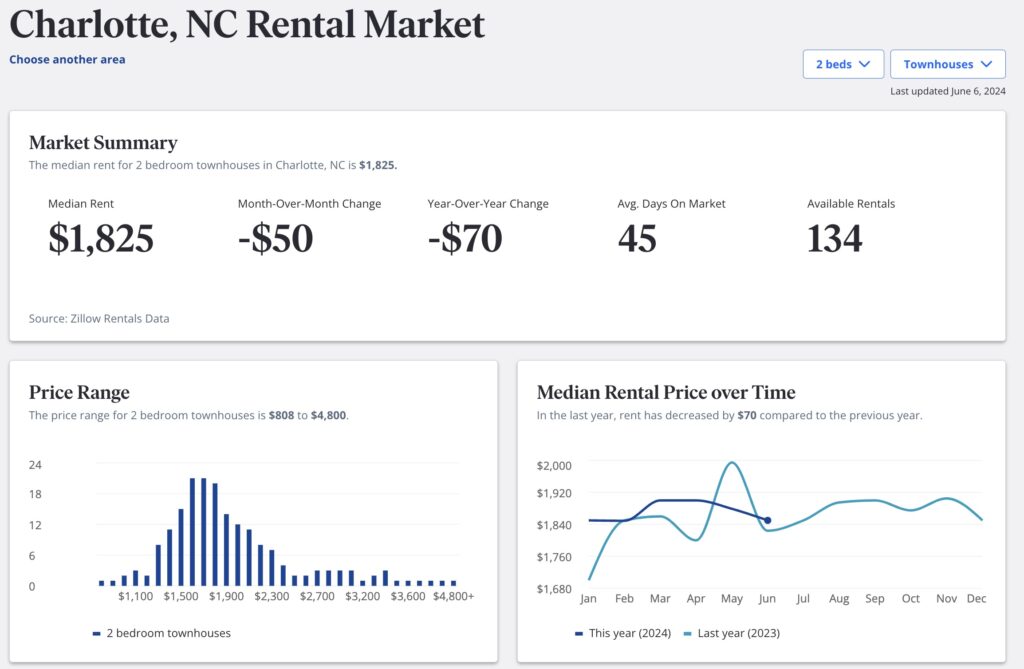The image size is (1024, 669).
Task: Expand the "Townhouses" property type dropdown
Action: point(946,64)
